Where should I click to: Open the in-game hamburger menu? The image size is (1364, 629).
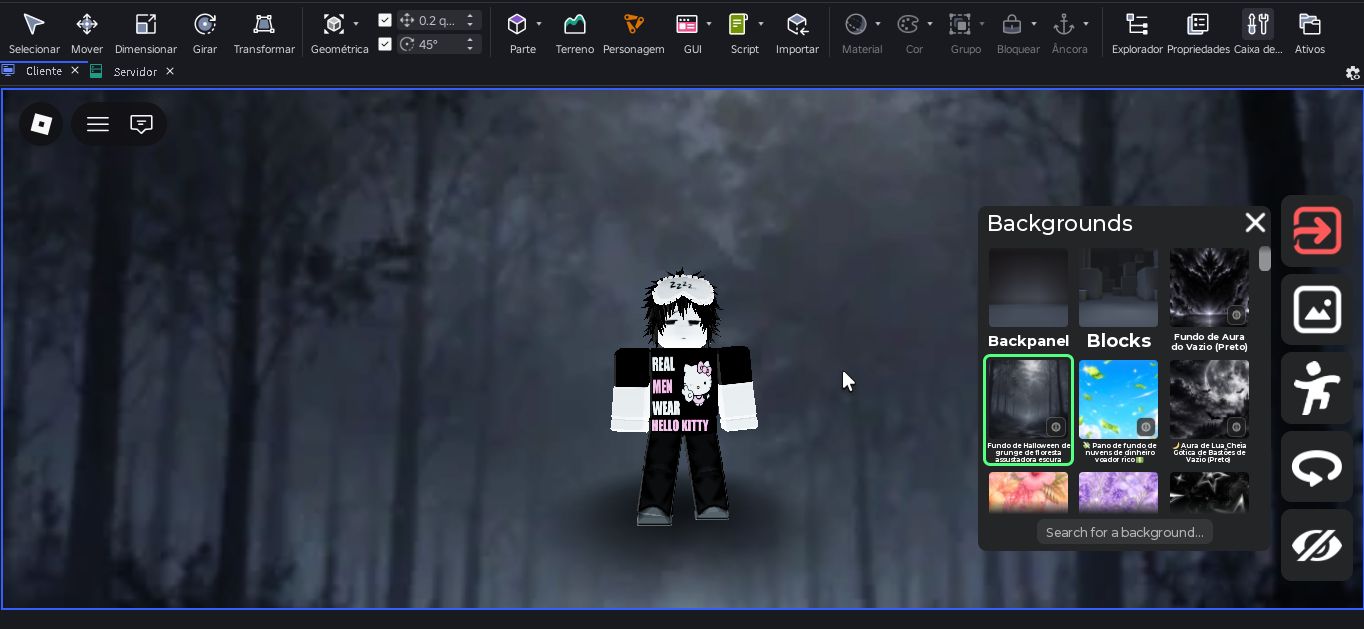98,124
